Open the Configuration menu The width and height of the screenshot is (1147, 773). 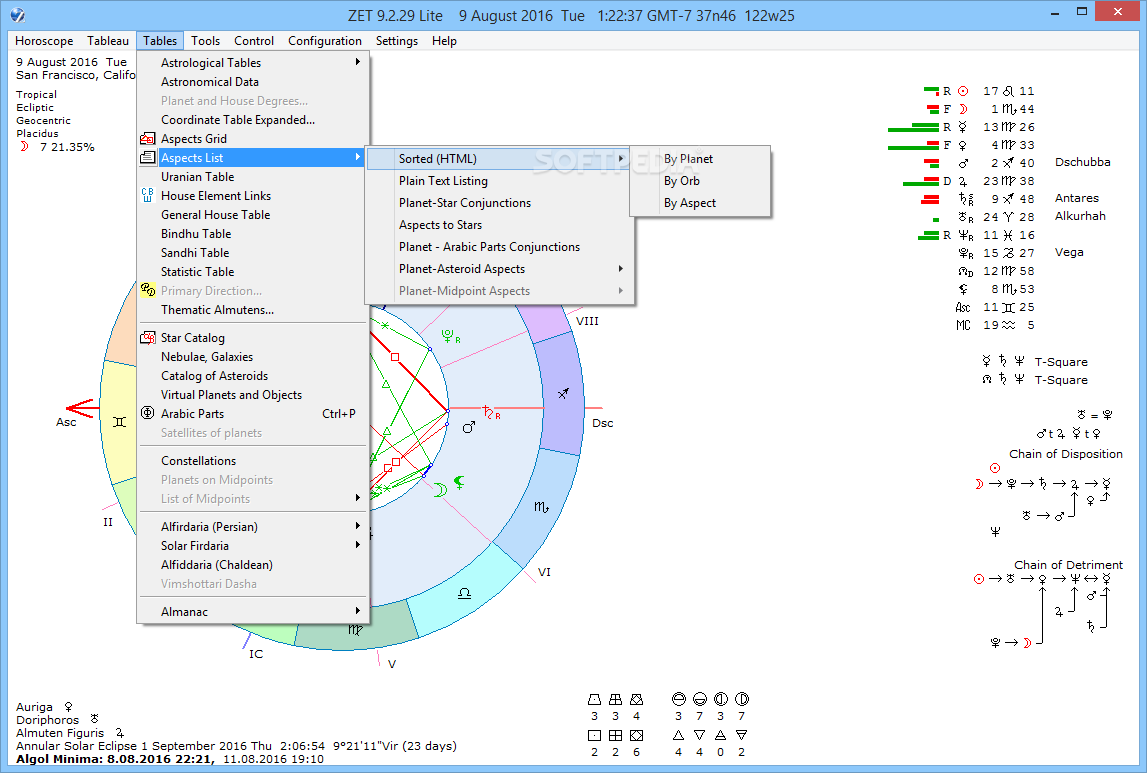tap(325, 40)
